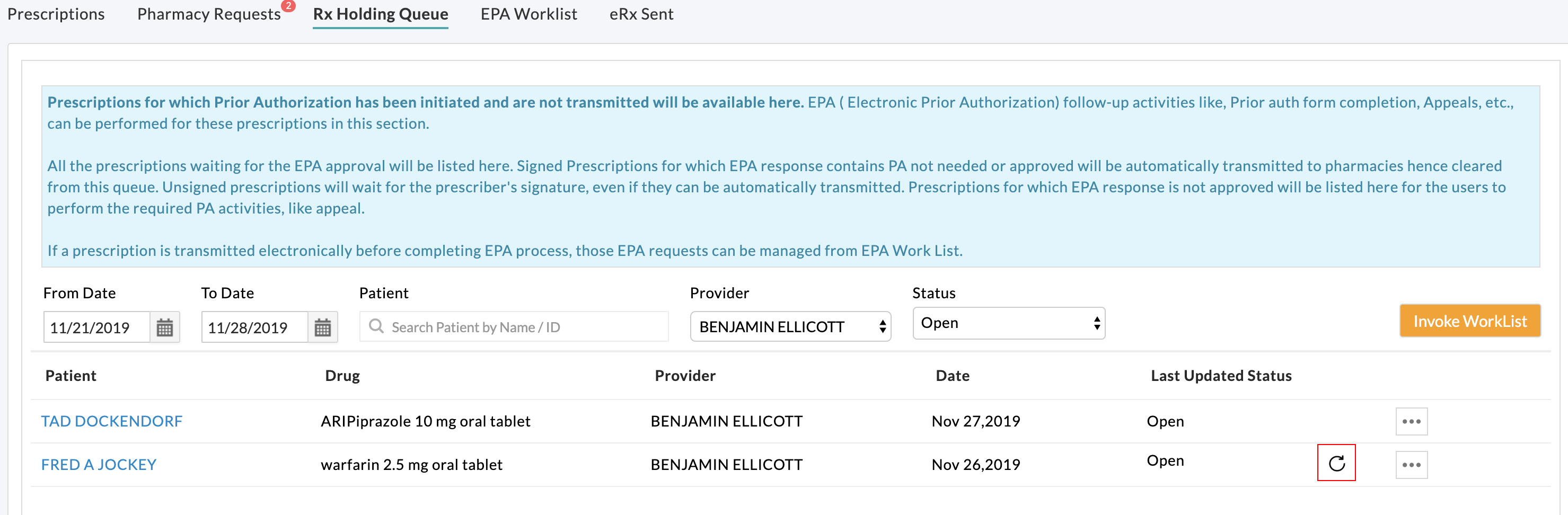This screenshot has width=1568, height=515.
Task: Open actions menu for TAD DOCKENDORF row
Action: point(1411,421)
